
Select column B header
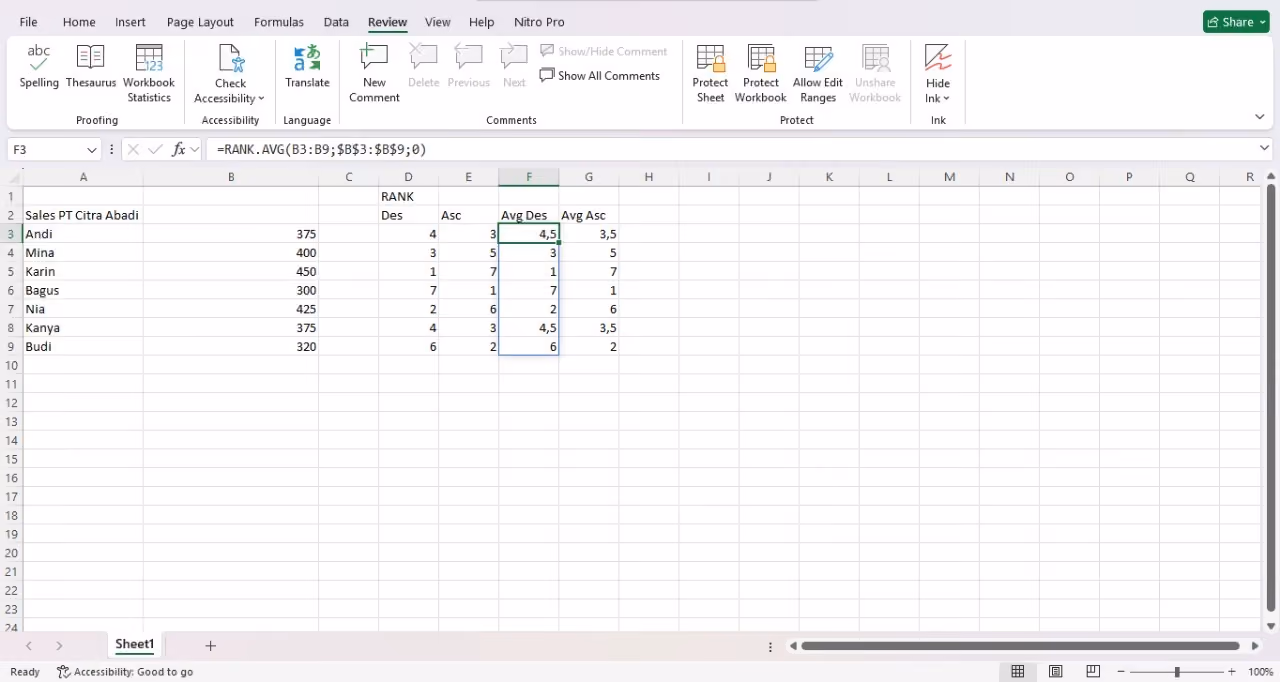(x=231, y=177)
